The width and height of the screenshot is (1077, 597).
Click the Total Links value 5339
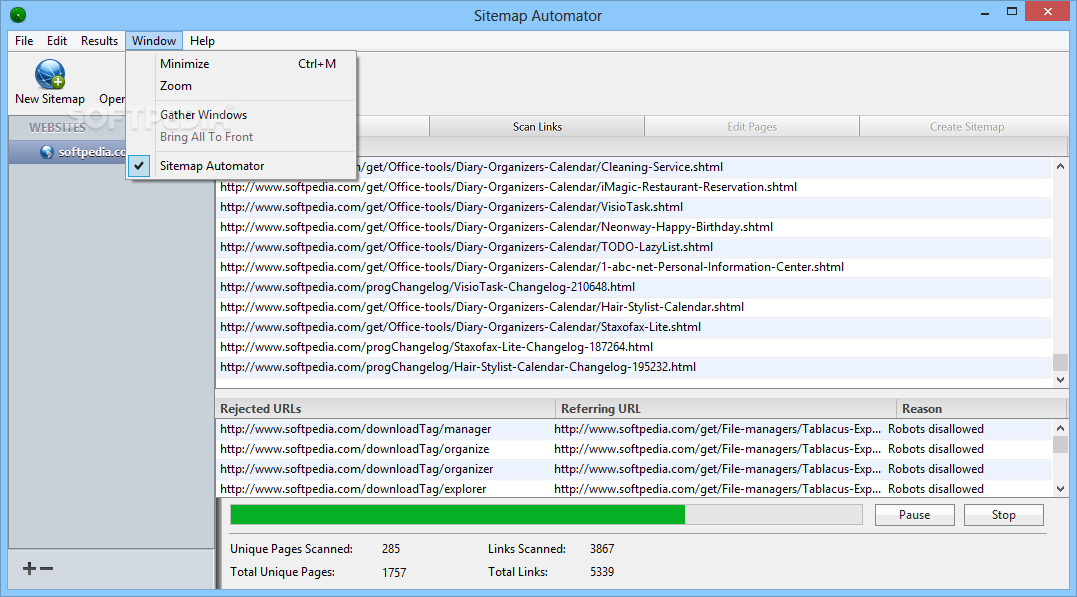pos(602,572)
